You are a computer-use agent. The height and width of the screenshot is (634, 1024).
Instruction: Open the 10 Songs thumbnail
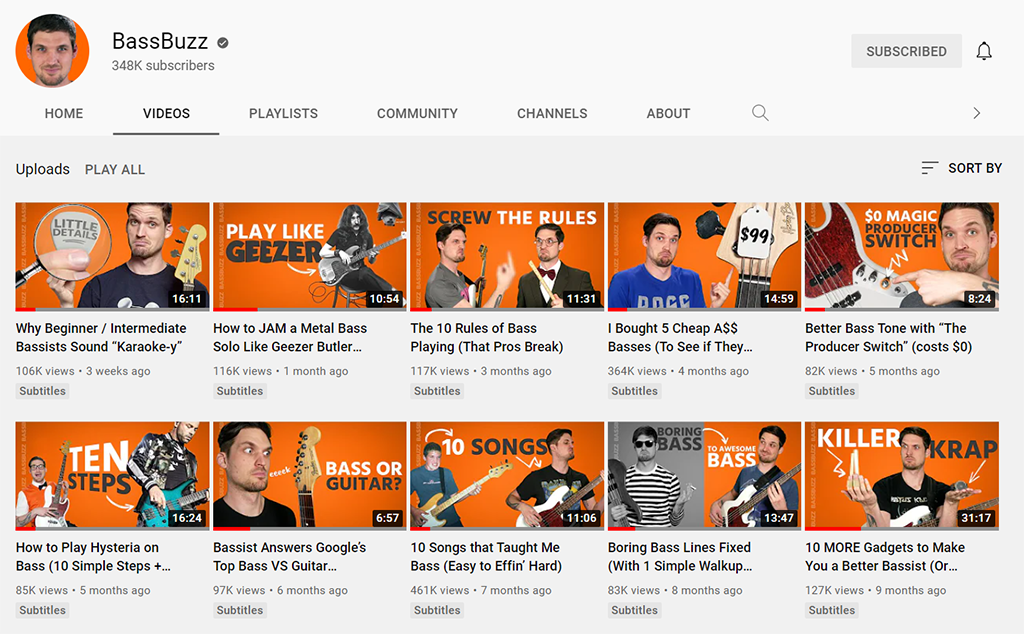(507, 475)
